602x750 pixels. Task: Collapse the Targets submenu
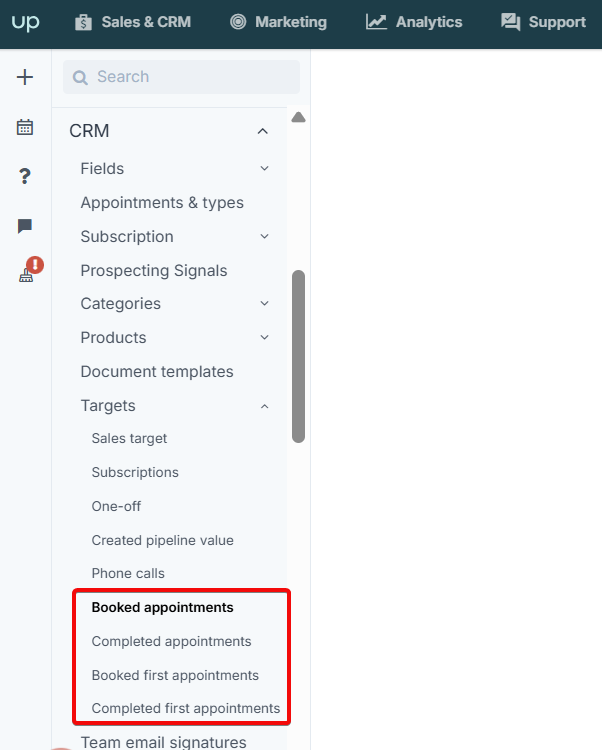point(264,406)
